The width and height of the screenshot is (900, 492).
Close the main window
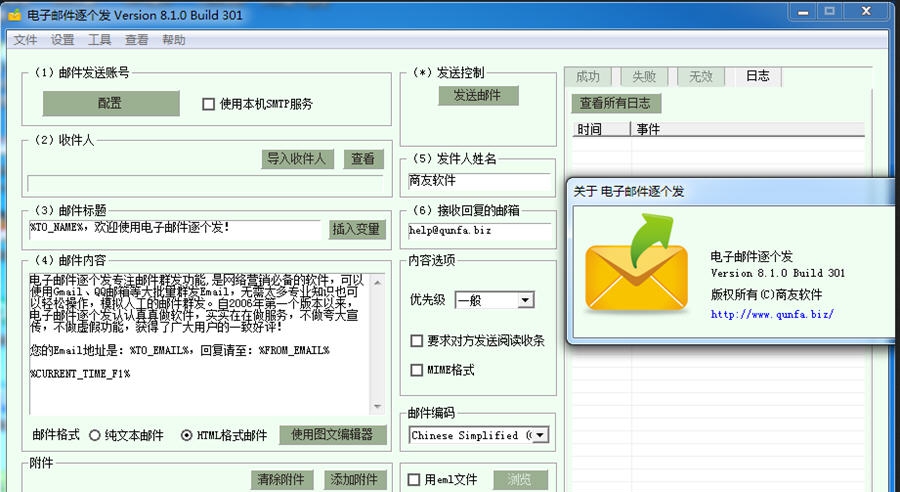click(866, 12)
